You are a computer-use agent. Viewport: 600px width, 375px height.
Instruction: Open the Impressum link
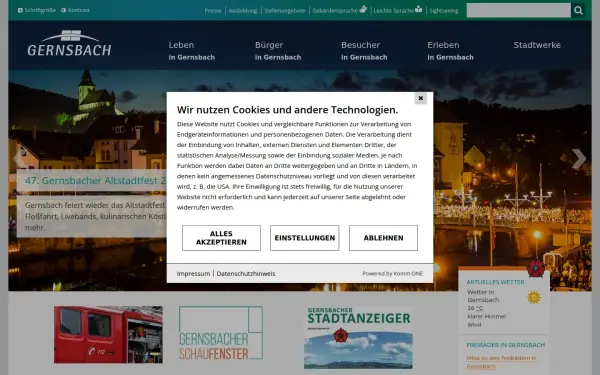click(x=193, y=274)
